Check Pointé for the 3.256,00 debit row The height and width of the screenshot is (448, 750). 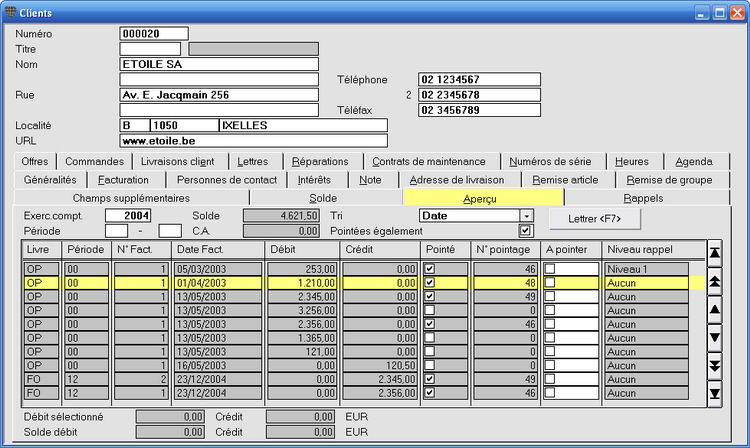pos(430,310)
